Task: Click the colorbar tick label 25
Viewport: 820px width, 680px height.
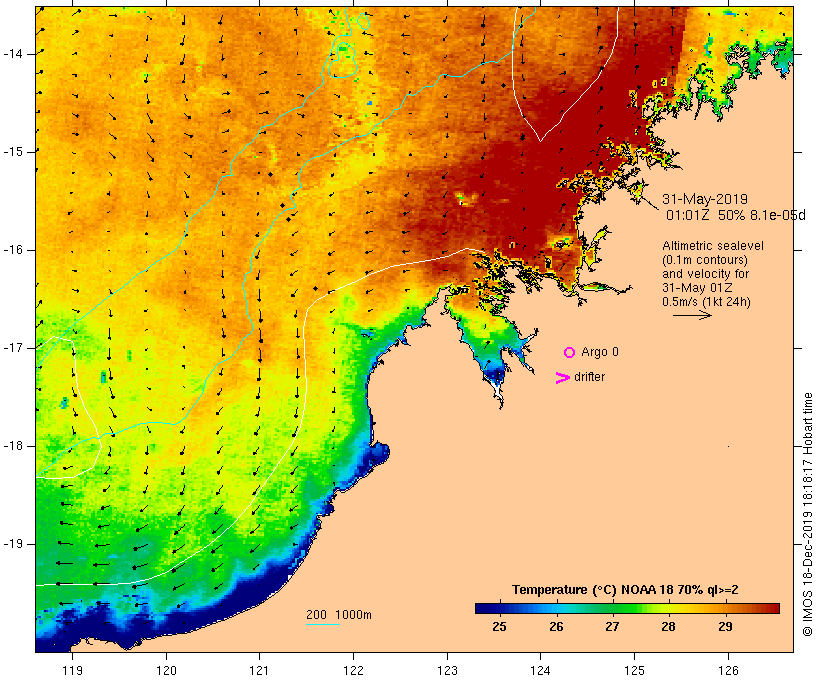Action: click(x=499, y=626)
